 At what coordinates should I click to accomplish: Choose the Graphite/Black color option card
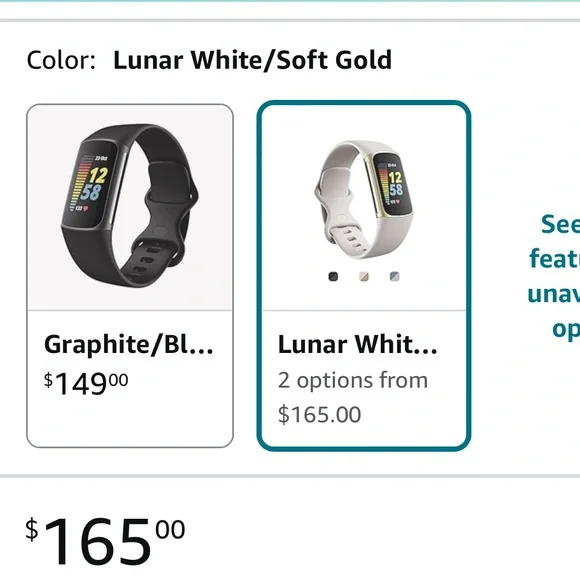coord(130,276)
